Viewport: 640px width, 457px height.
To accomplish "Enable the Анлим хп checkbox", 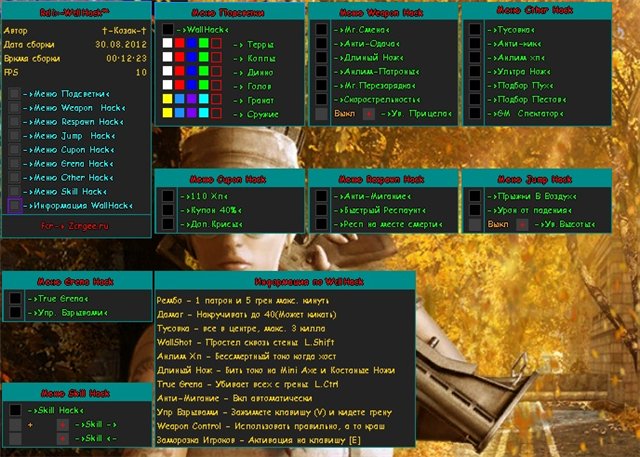I will pyautogui.click(x=475, y=57).
